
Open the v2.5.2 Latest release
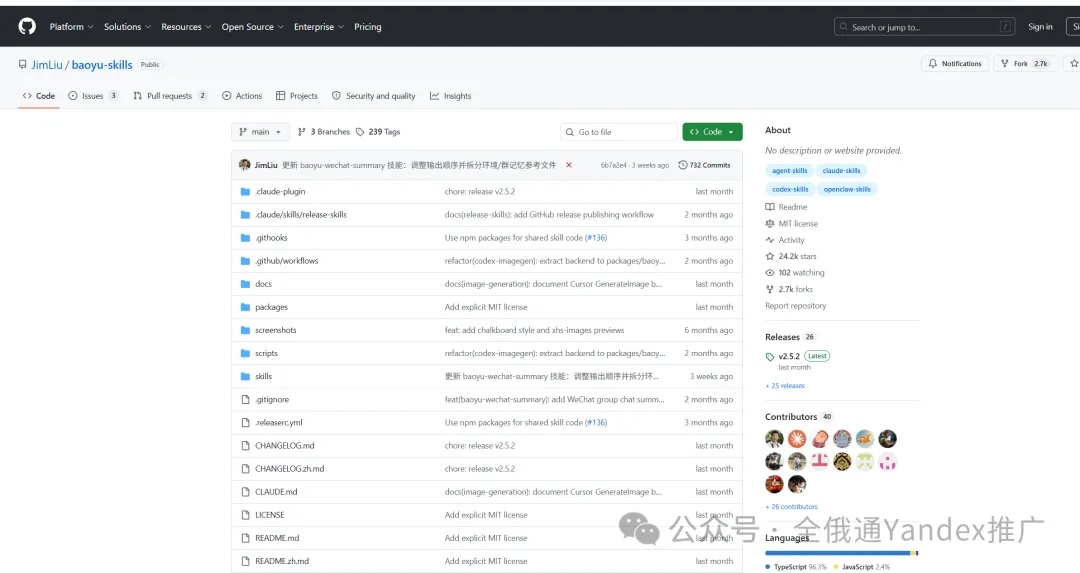[x=798, y=356]
